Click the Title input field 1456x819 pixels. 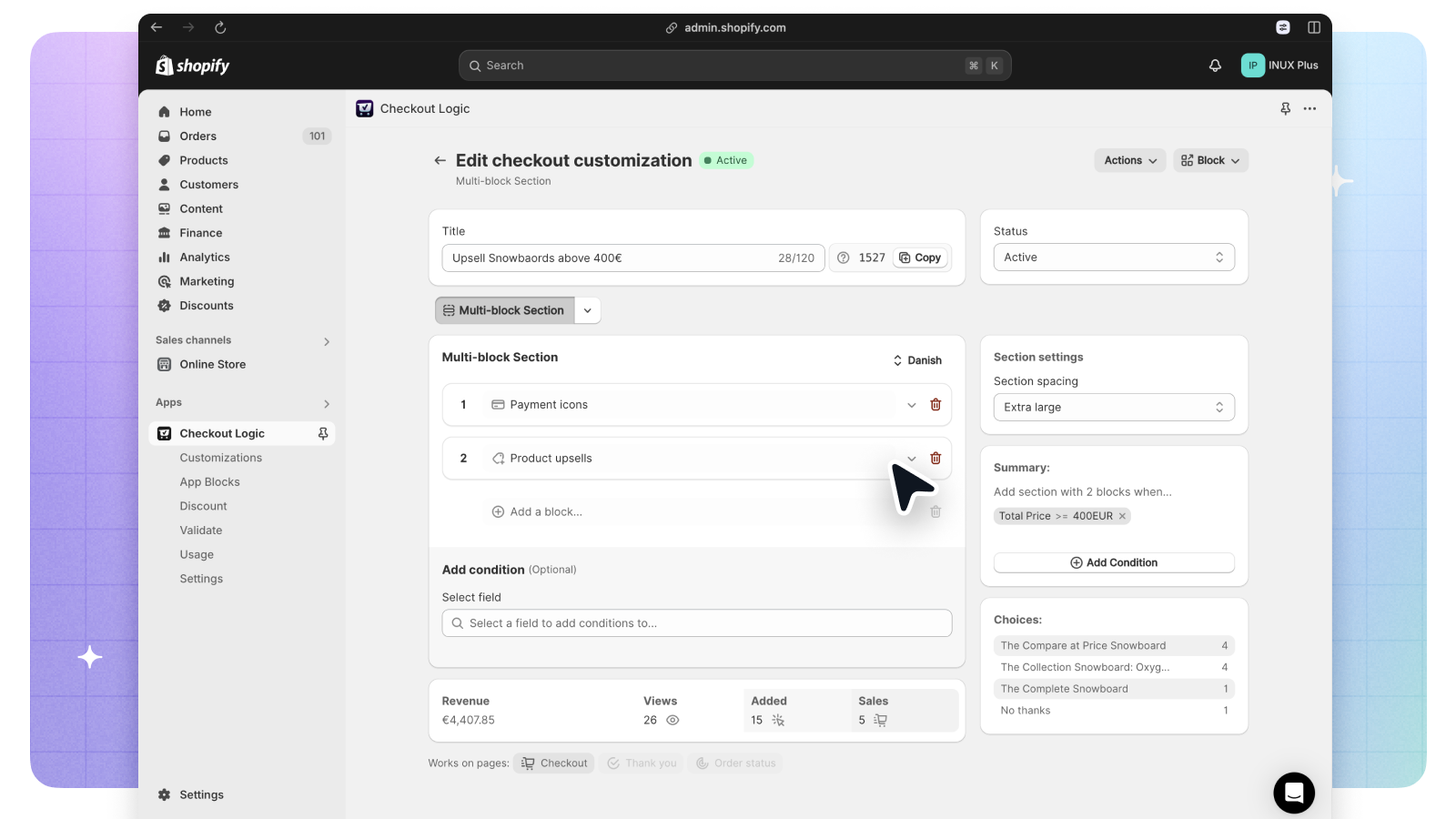(633, 258)
